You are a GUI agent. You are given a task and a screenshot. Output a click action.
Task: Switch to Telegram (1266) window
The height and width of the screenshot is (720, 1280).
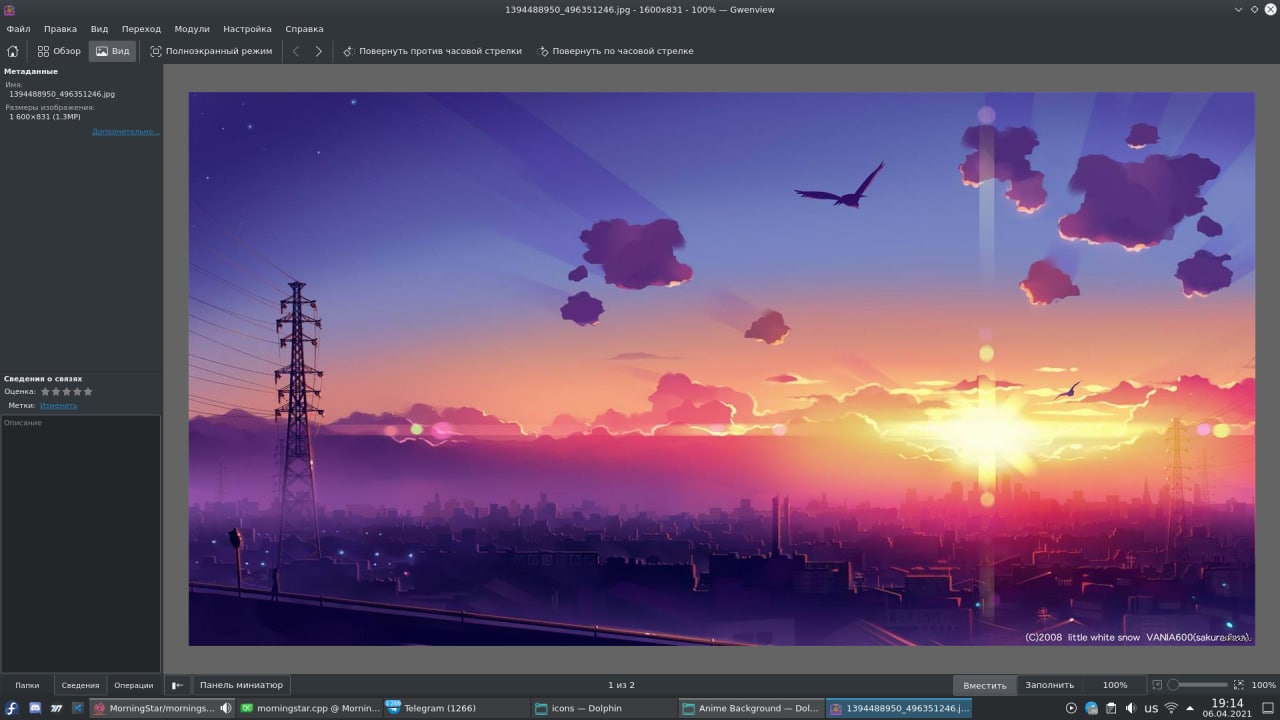(x=458, y=708)
